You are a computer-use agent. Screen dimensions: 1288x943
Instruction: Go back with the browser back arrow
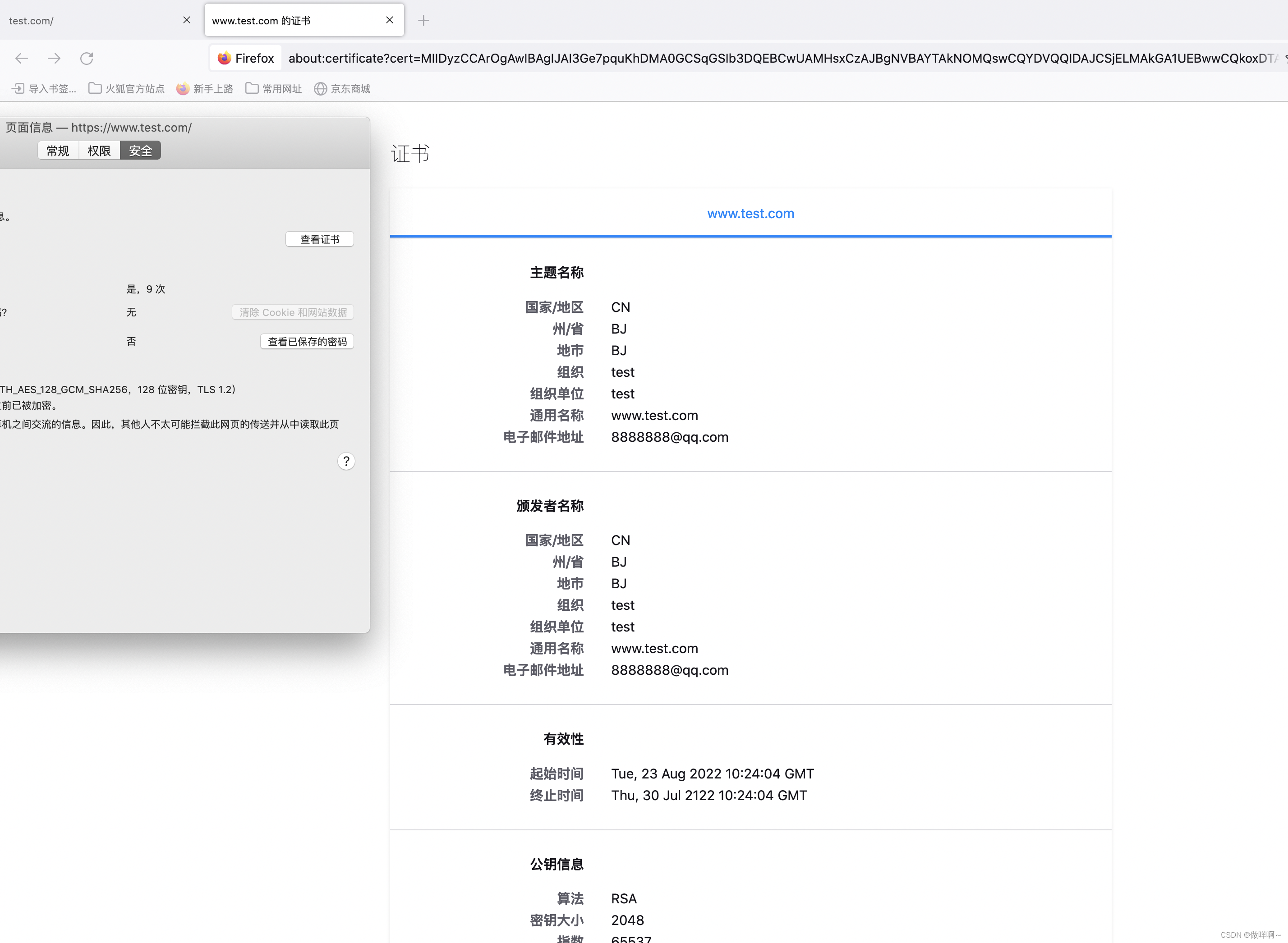[22, 58]
